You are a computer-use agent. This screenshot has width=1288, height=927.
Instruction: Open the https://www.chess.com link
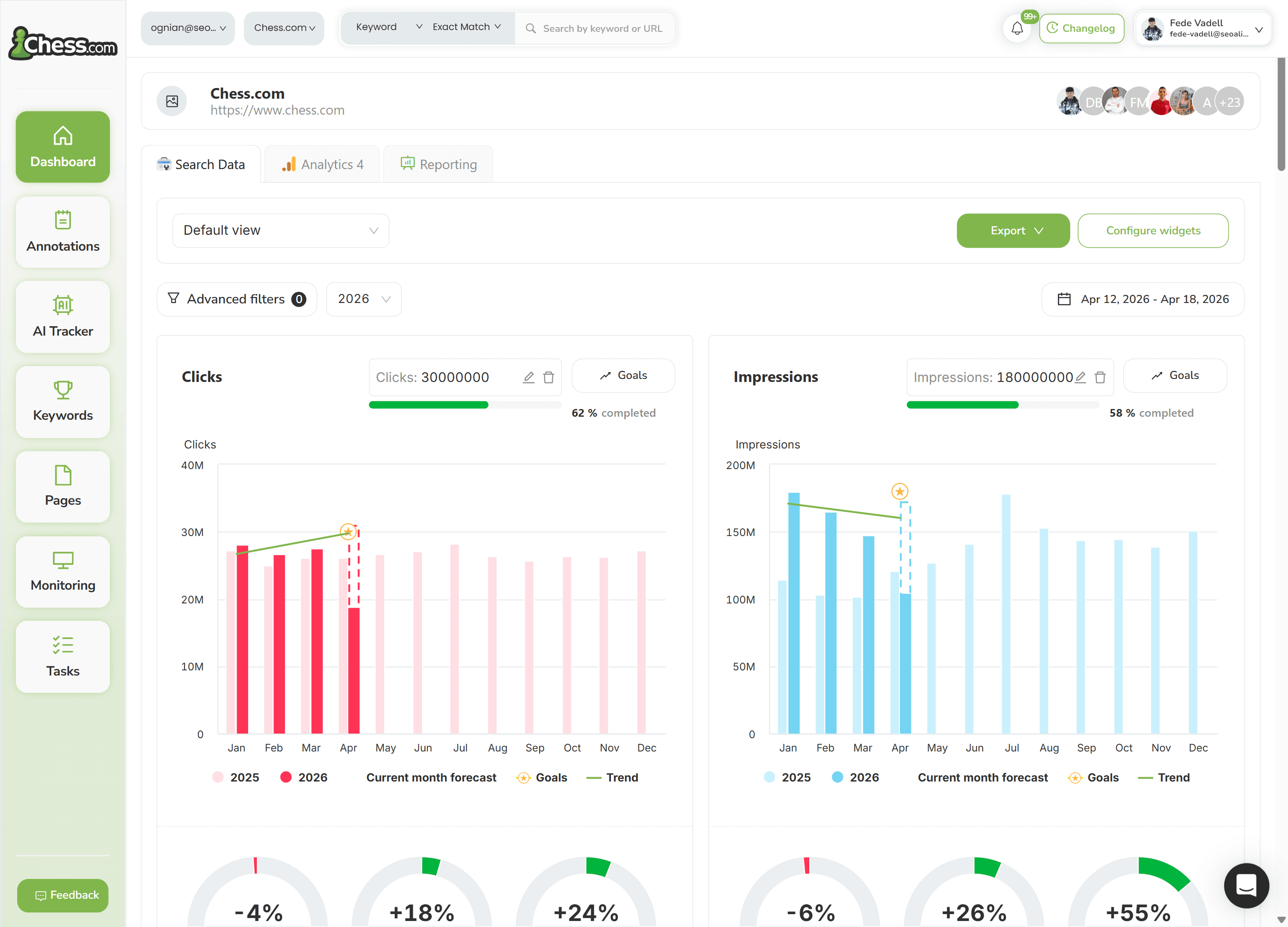[277, 110]
